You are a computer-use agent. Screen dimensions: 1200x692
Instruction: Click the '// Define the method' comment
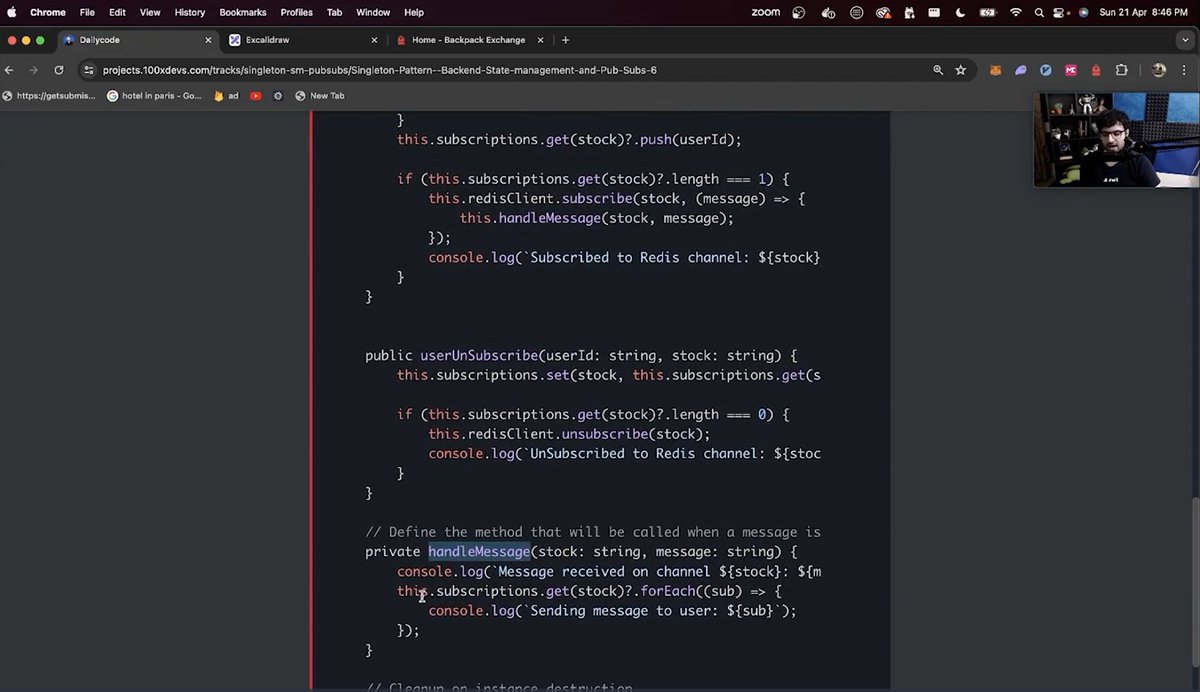(593, 532)
